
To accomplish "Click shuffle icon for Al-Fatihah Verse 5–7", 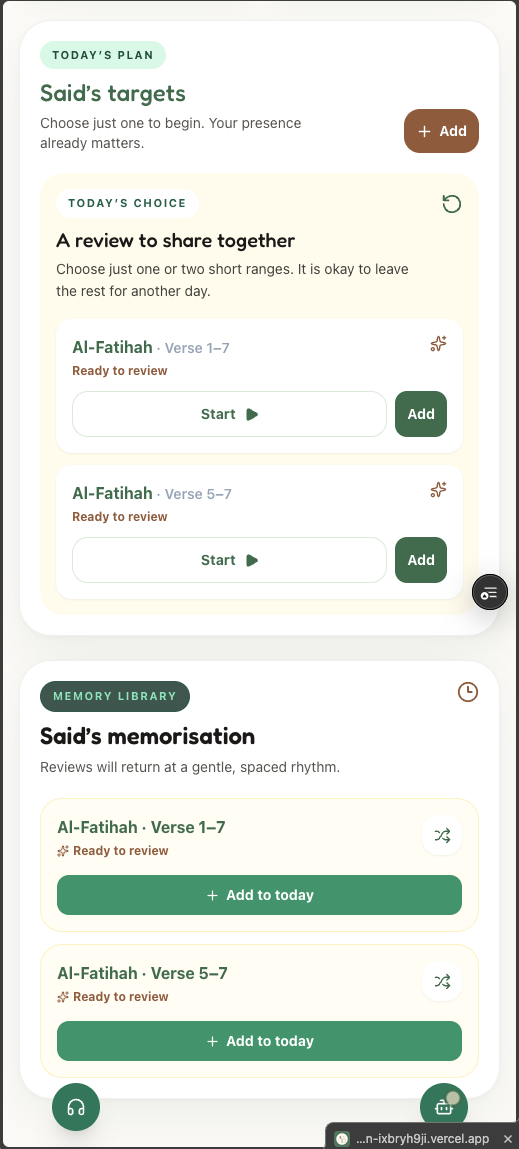I will [442, 981].
